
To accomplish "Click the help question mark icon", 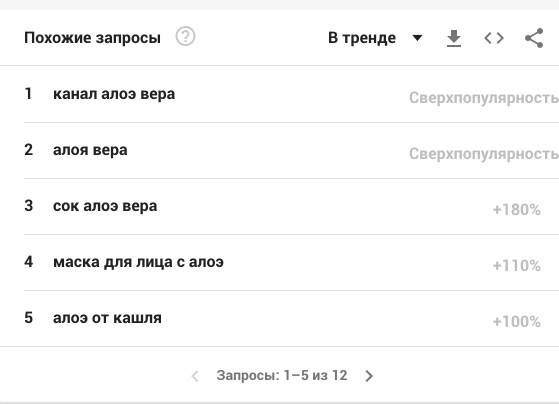I will (x=185, y=36).
